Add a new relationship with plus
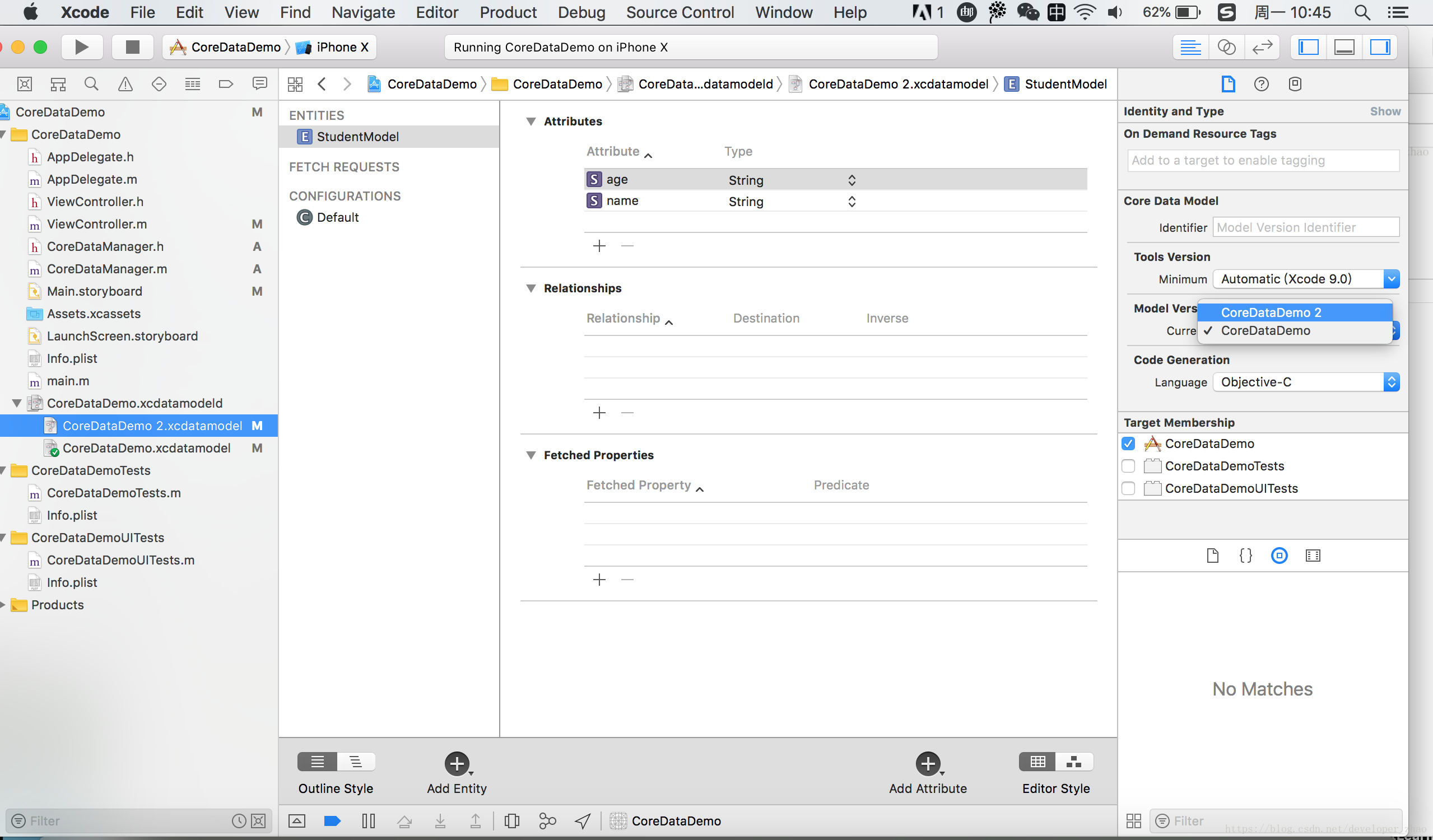This screenshot has width=1433, height=840. 599,413
